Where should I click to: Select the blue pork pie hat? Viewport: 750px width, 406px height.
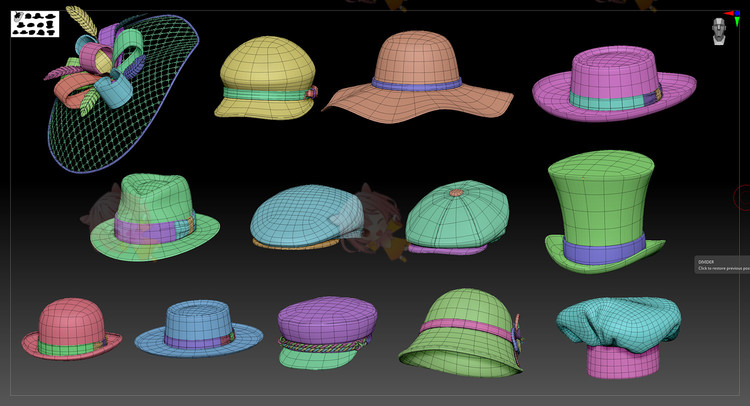pos(197,325)
